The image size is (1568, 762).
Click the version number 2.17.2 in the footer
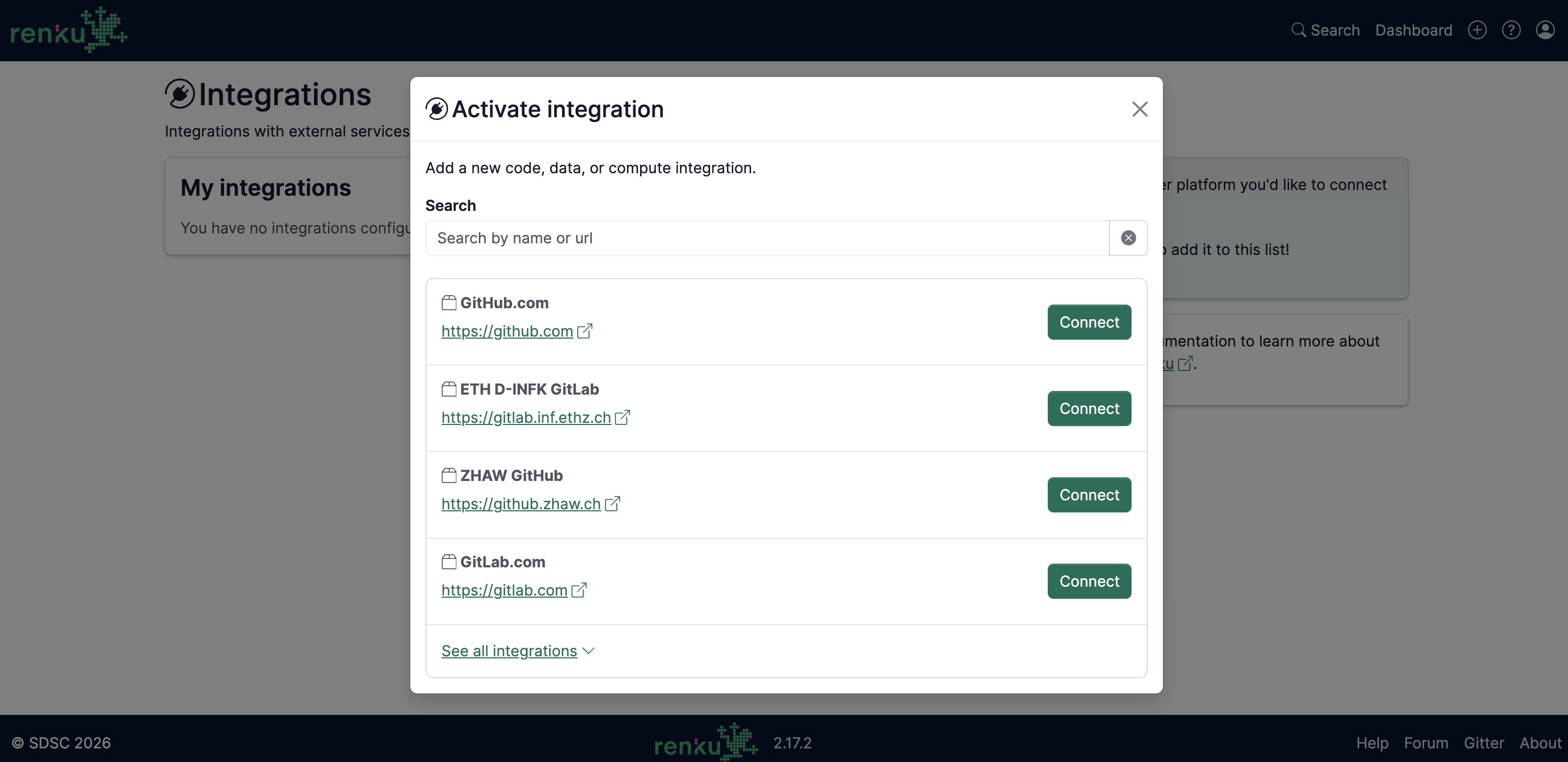pyautogui.click(x=792, y=743)
